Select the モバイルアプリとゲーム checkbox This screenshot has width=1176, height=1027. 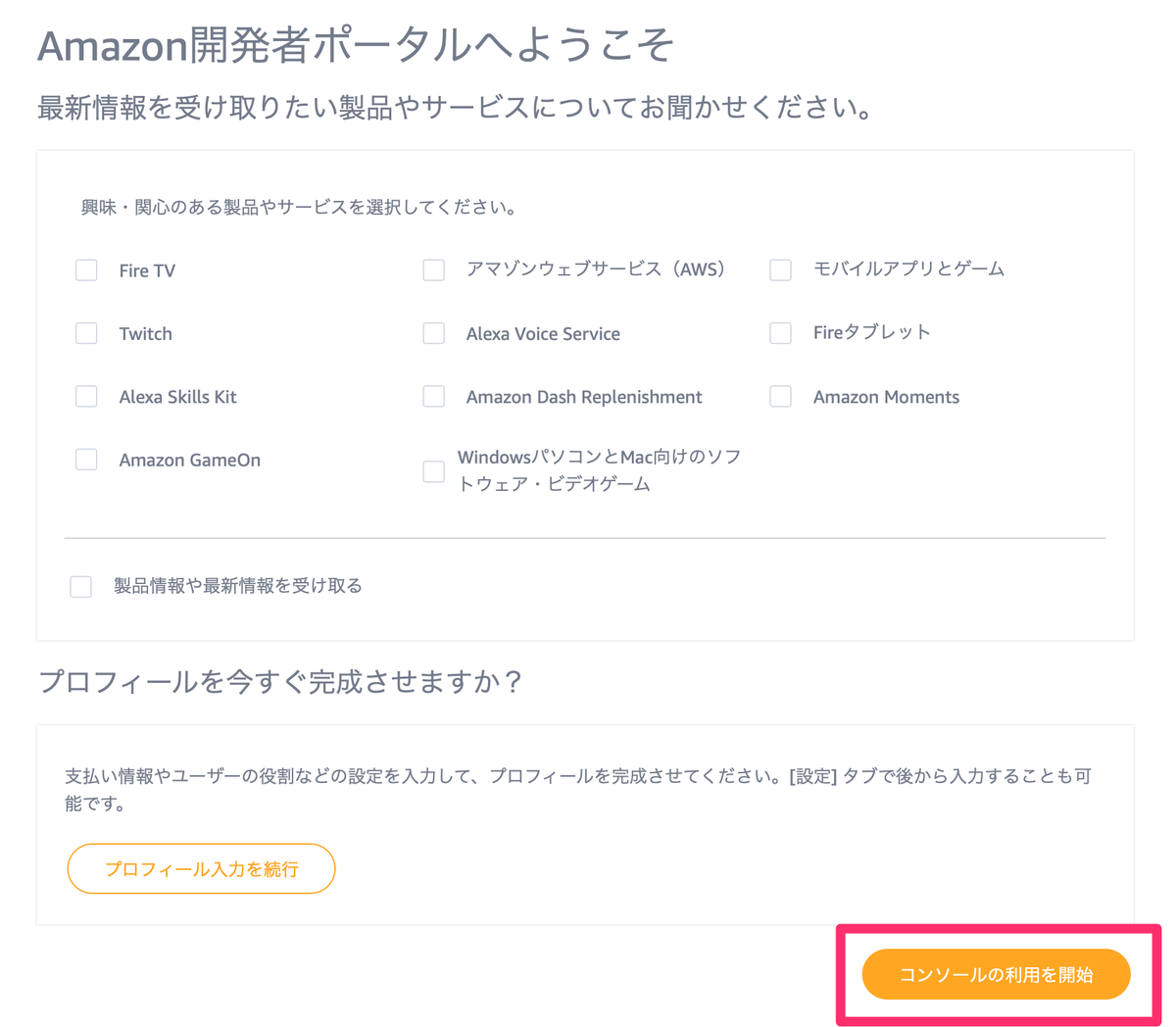(x=780, y=269)
